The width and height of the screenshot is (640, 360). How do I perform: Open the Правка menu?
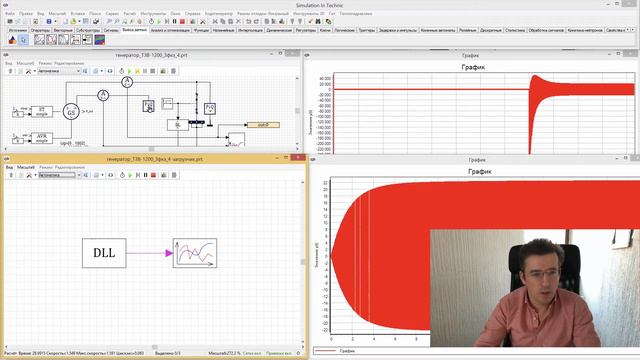coord(26,13)
